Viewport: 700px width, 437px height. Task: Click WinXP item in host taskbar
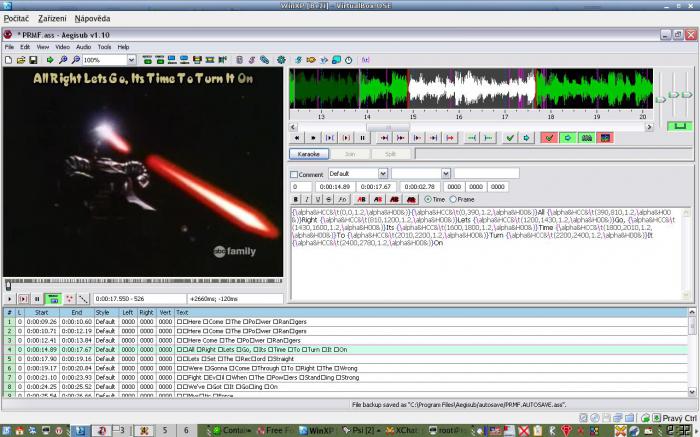point(317,430)
